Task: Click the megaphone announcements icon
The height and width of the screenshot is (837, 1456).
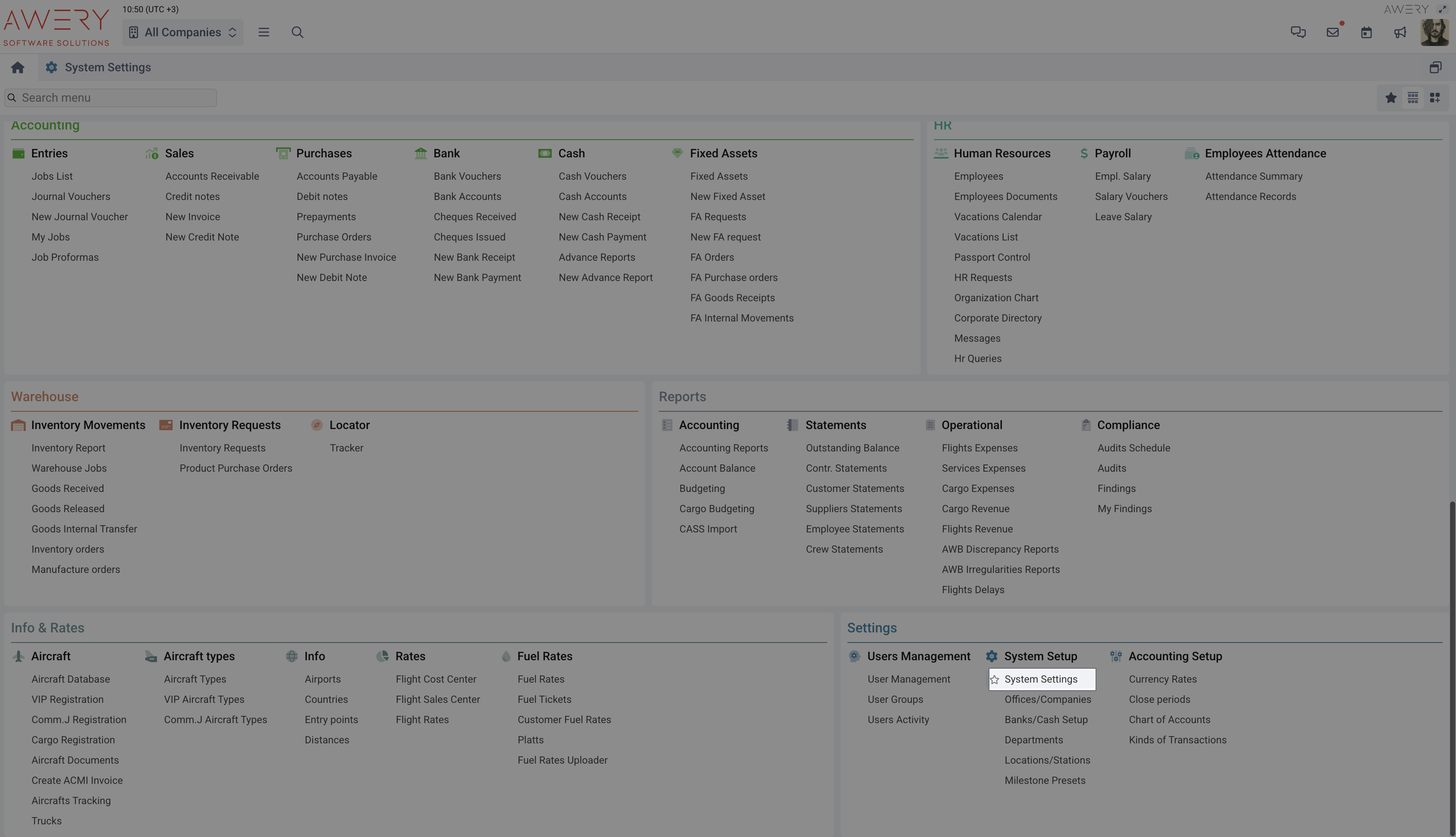Action: click(x=1399, y=32)
